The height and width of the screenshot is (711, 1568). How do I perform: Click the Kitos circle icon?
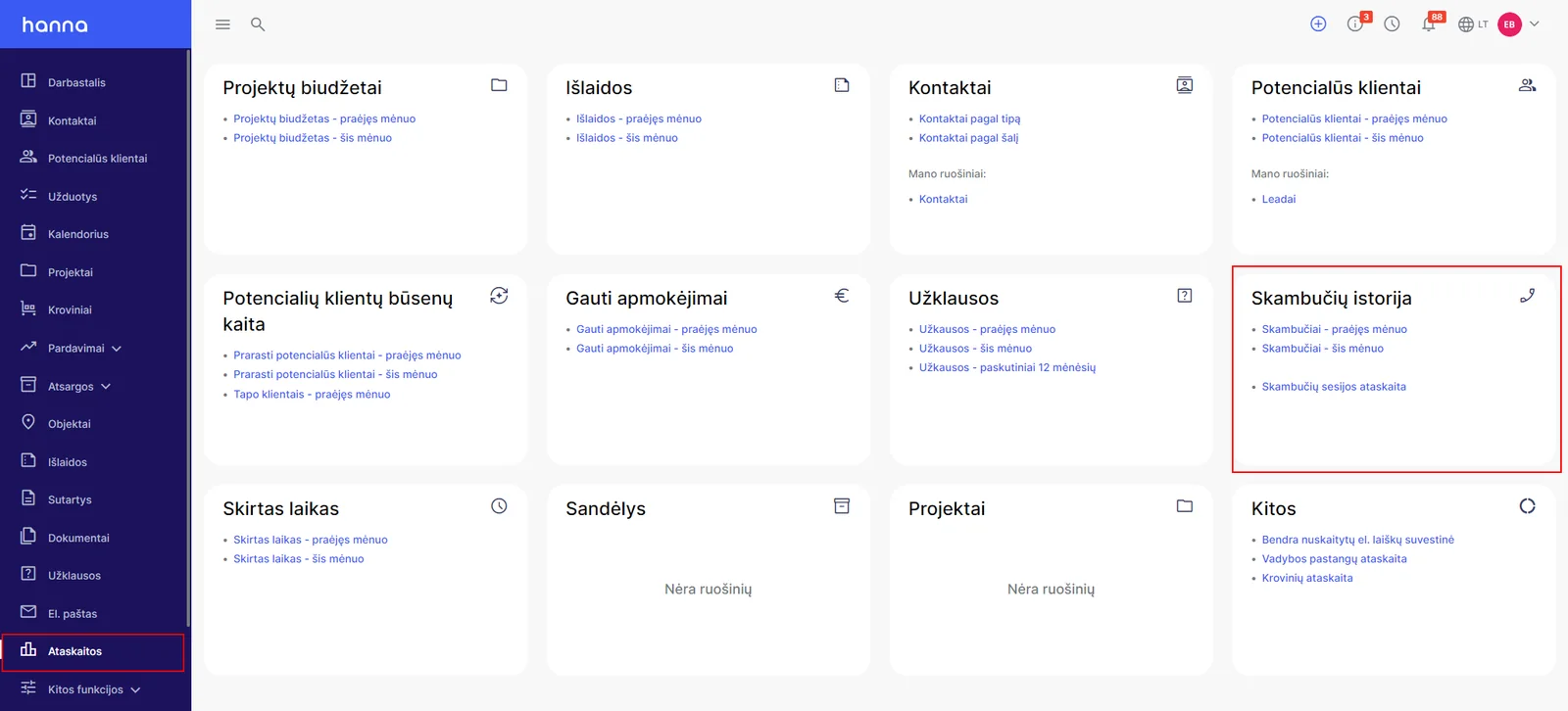click(1527, 506)
